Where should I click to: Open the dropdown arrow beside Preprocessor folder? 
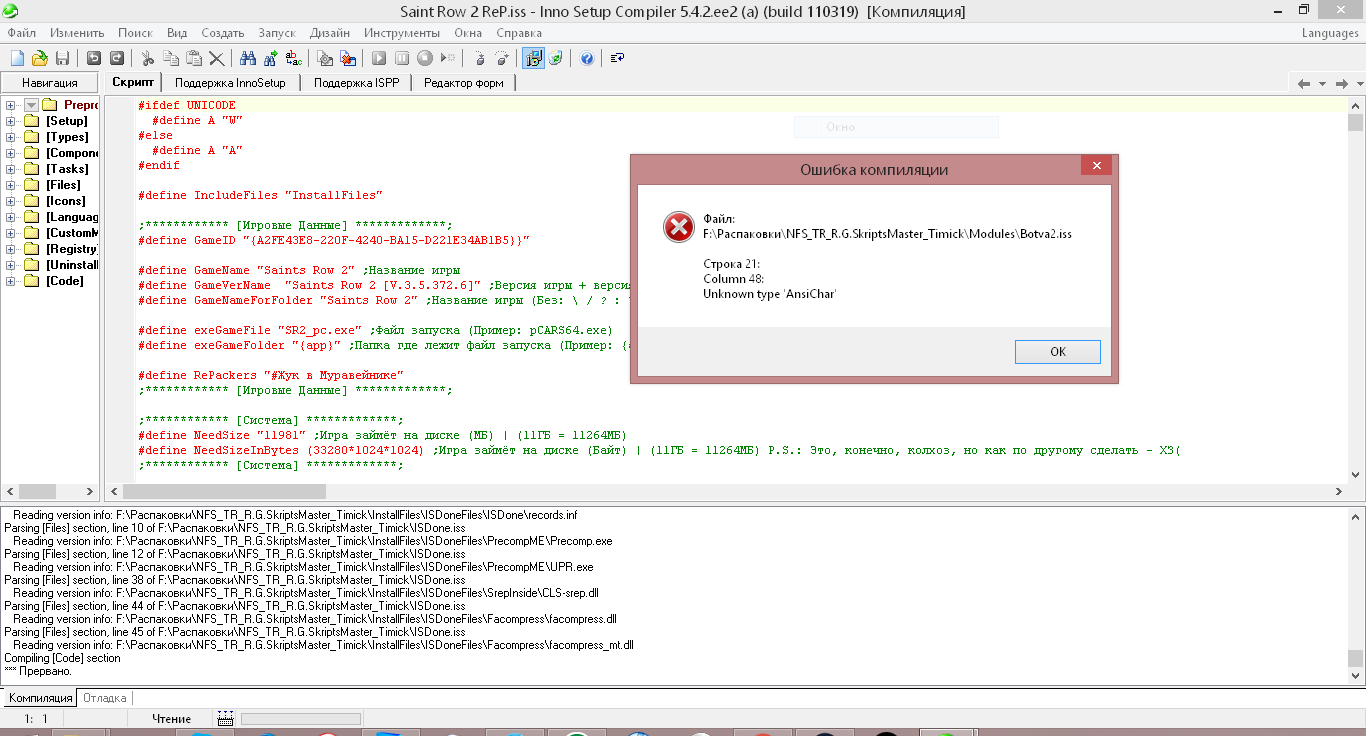[31, 105]
